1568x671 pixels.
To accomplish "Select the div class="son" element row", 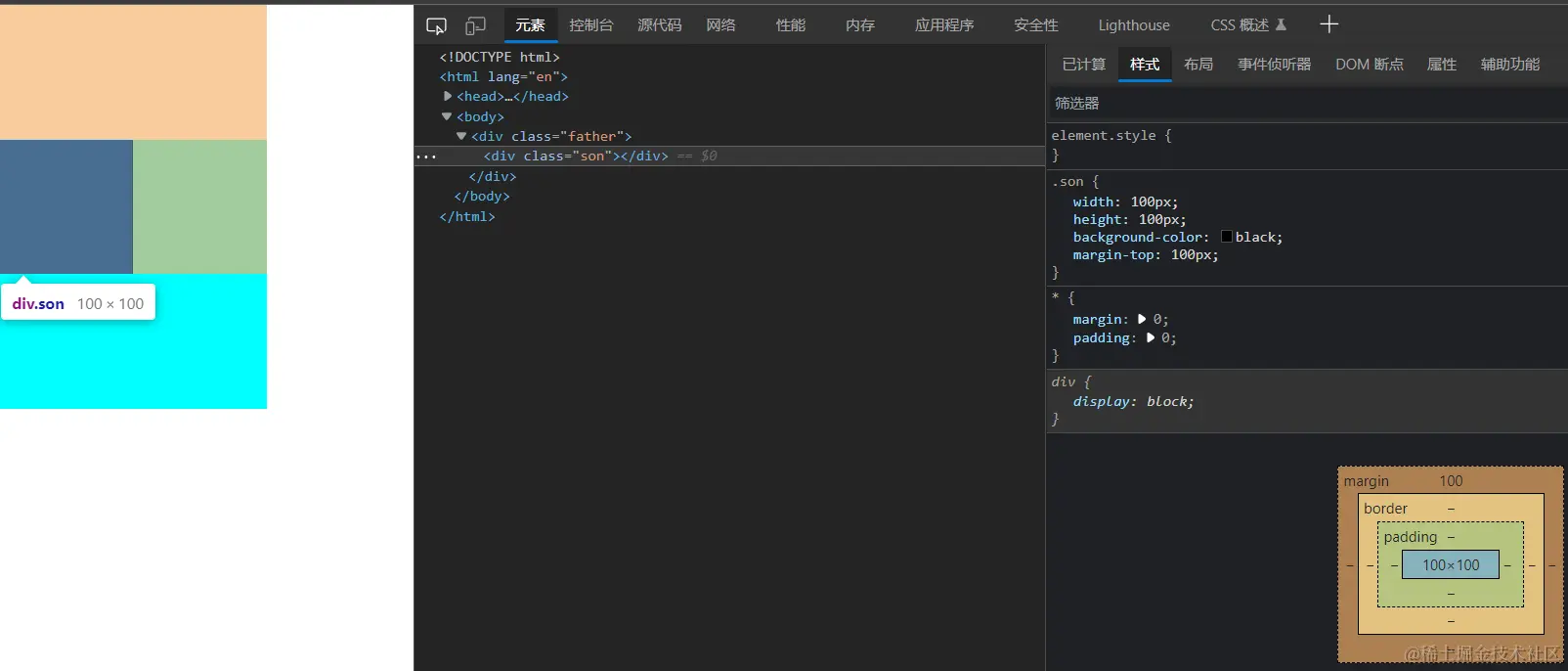I will click(576, 157).
